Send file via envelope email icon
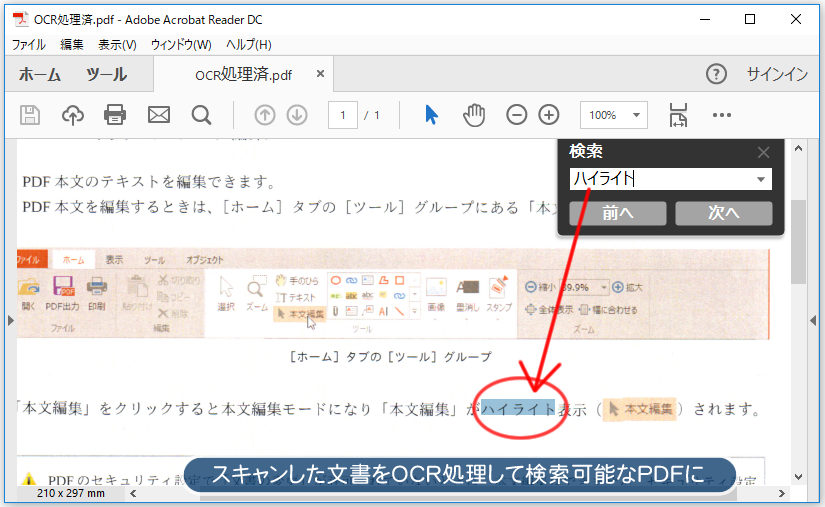The image size is (825, 507). click(x=158, y=115)
